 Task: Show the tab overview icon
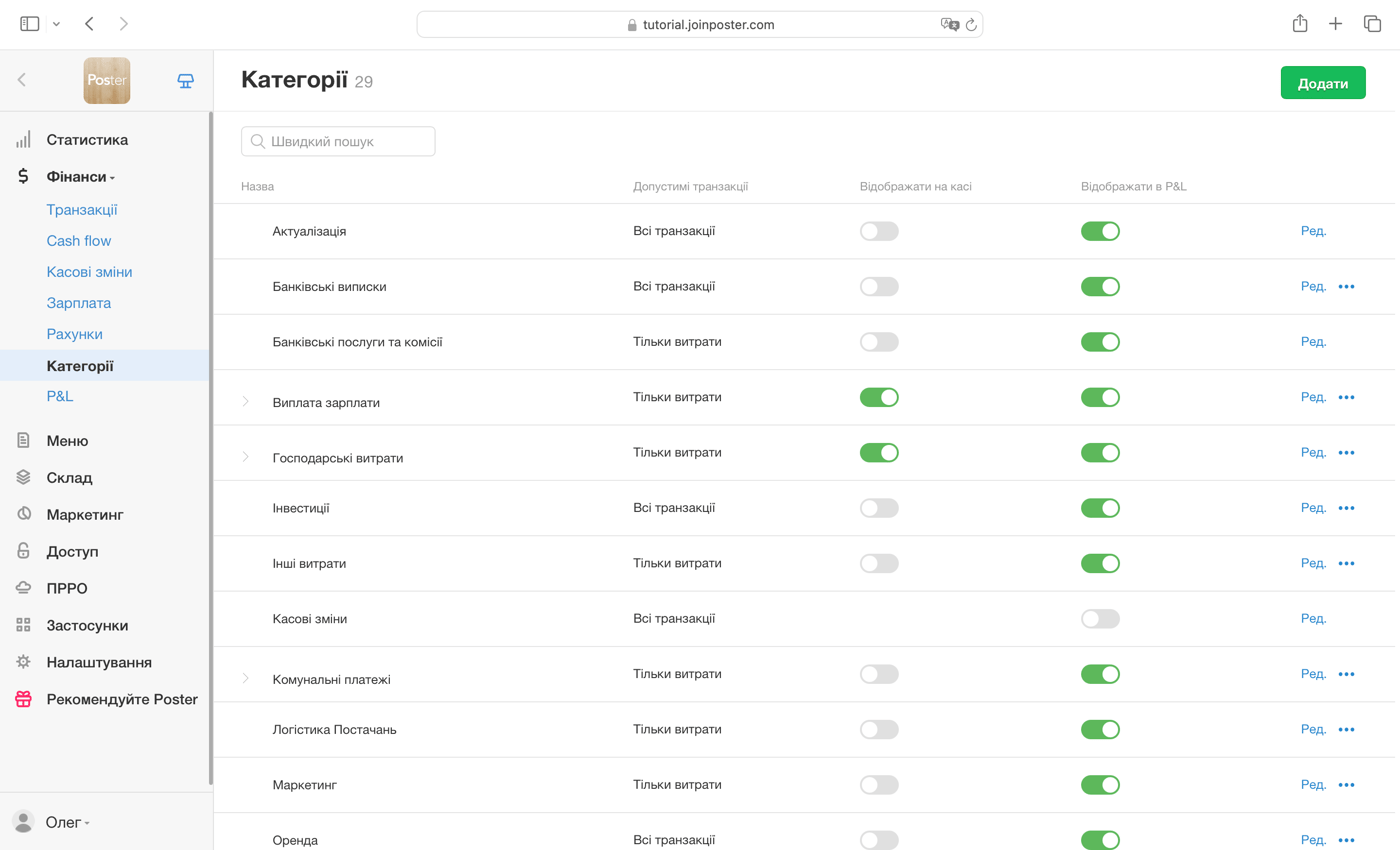(x=1372, y=24)
